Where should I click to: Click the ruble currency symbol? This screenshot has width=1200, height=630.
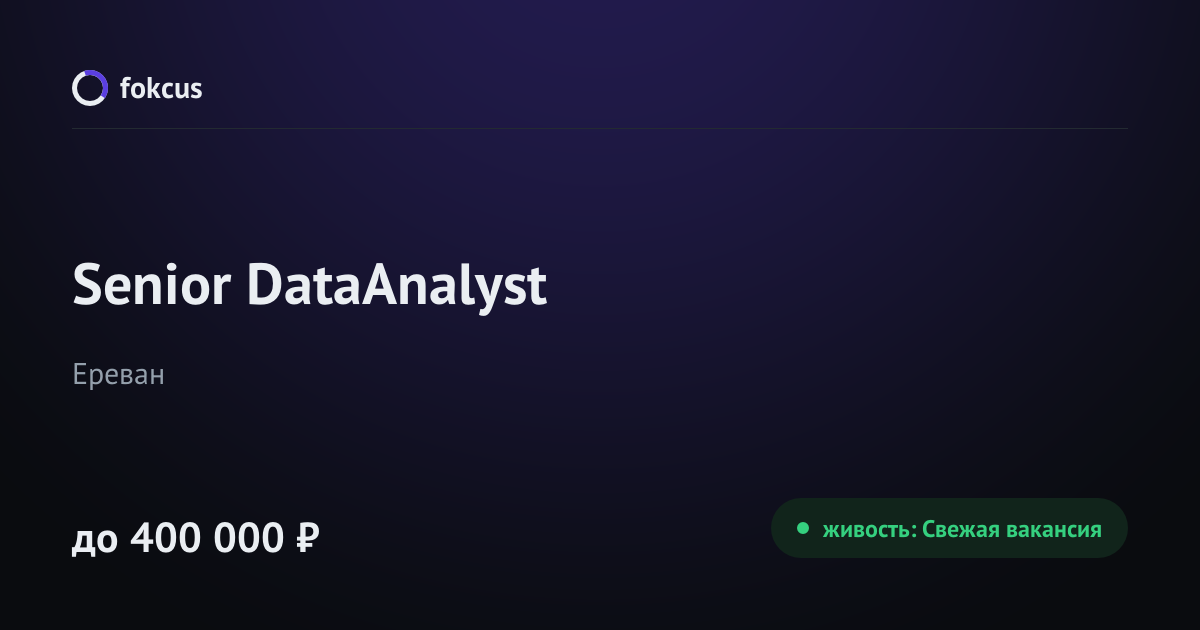coord(307,539)
